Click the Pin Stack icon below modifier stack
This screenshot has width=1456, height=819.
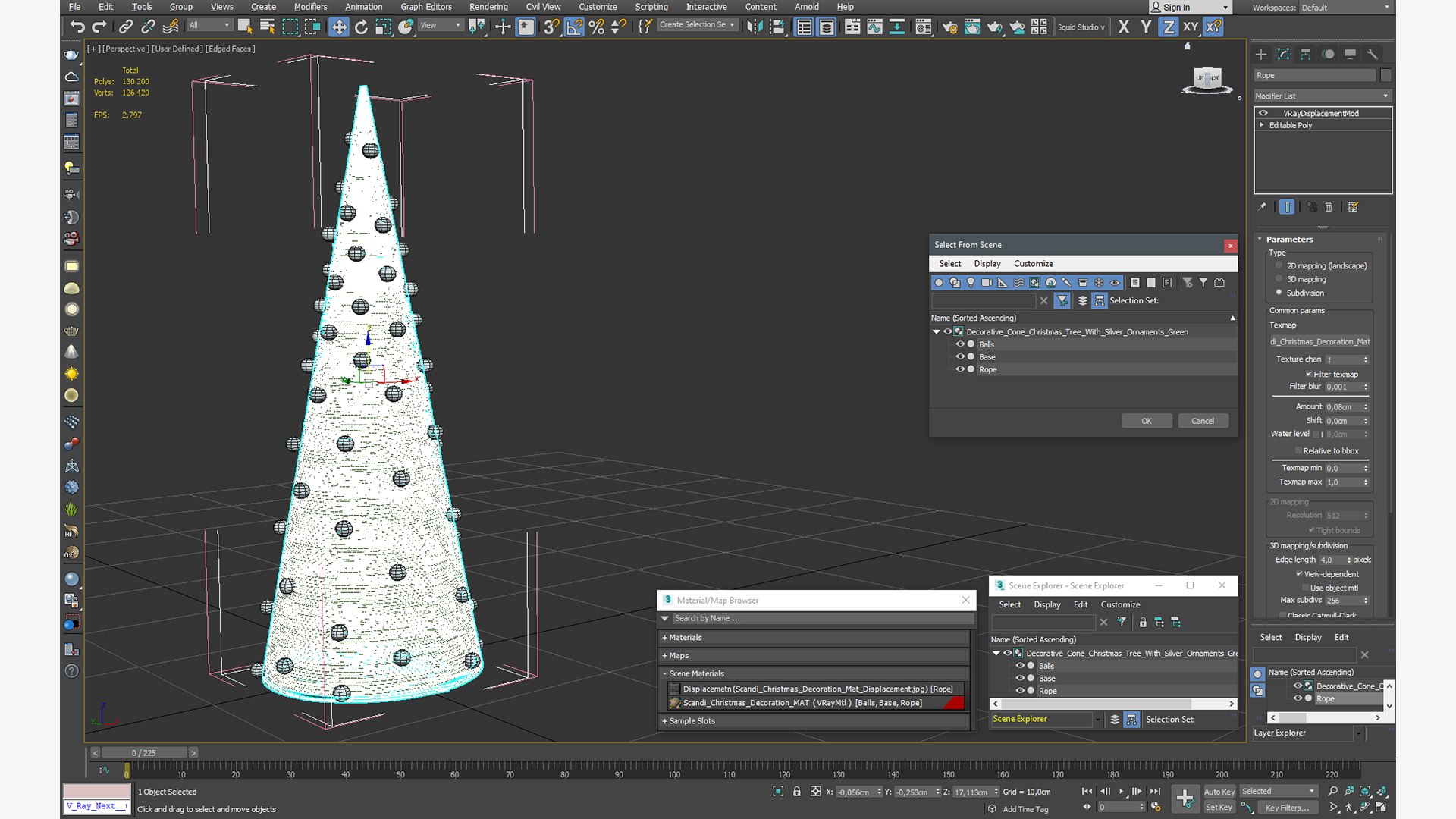[x=1262, y=206]
